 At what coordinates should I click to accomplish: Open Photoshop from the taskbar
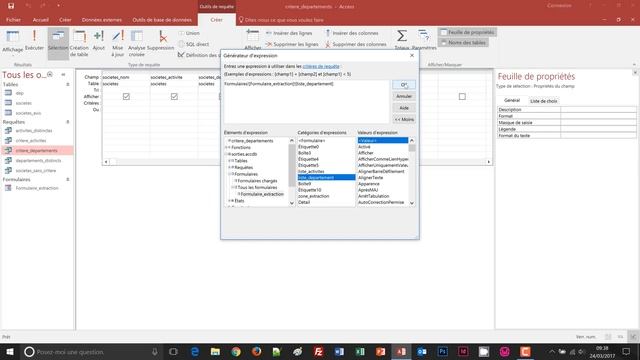point(442,351)
